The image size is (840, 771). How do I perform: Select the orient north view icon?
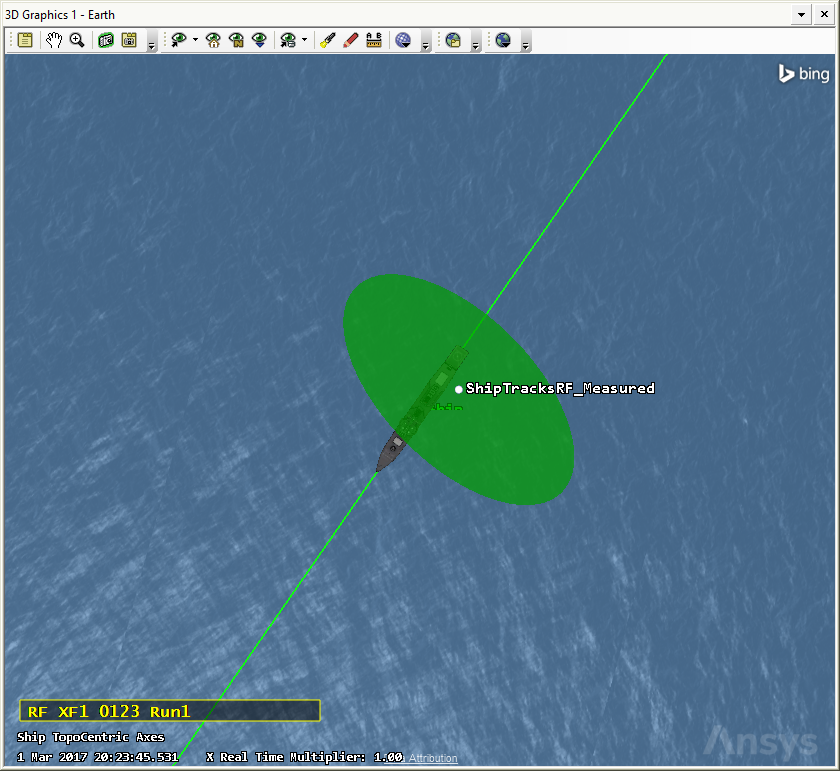click(236, 40)
